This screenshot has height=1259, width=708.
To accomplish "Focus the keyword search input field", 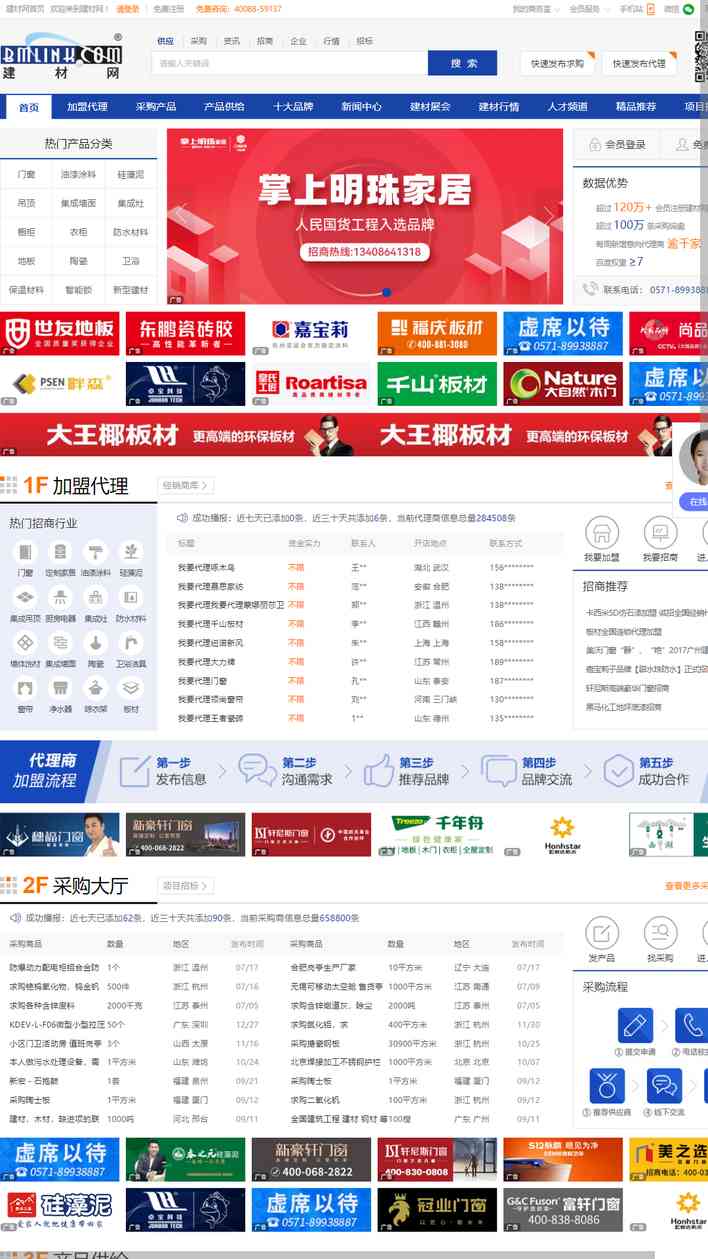I will (290, 63).
